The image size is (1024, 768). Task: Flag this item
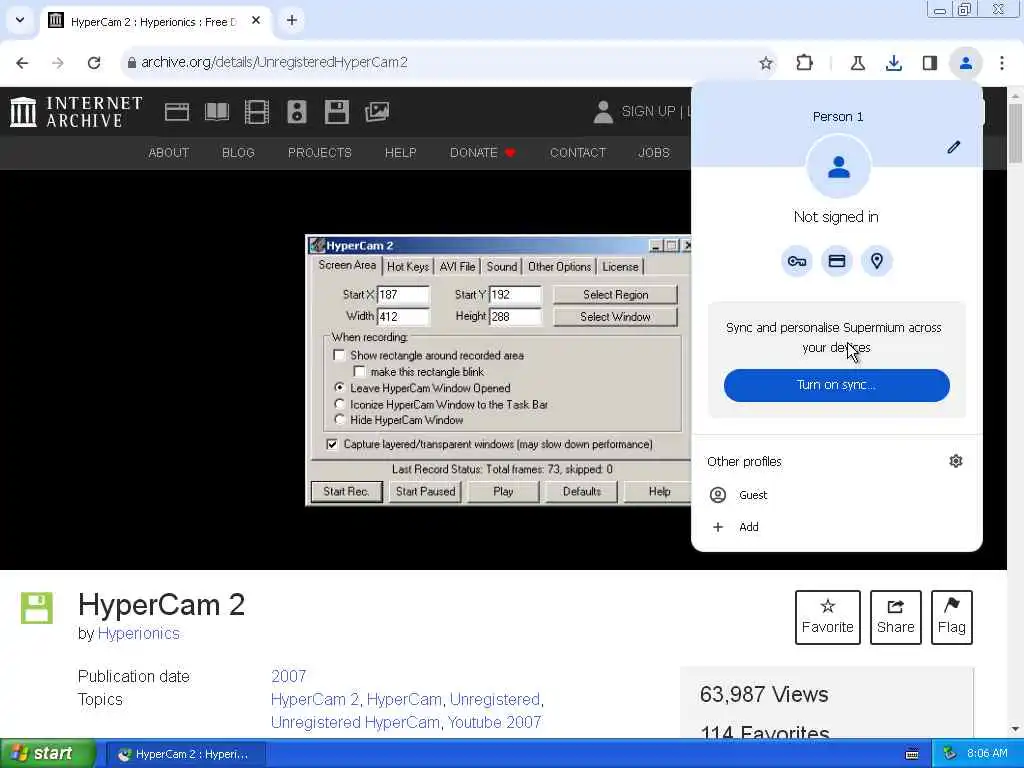pos(952,617)
